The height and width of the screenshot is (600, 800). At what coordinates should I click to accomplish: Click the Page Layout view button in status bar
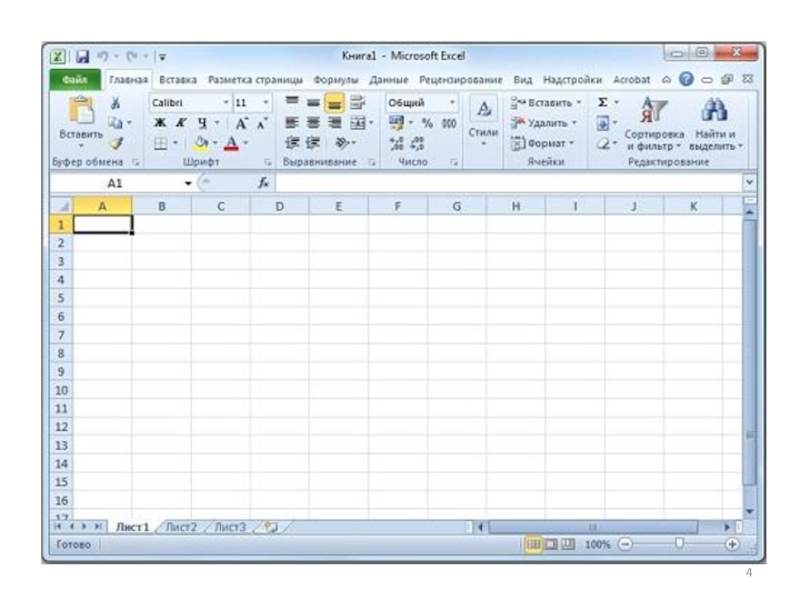pyautogui.click(x=551, y=544)
